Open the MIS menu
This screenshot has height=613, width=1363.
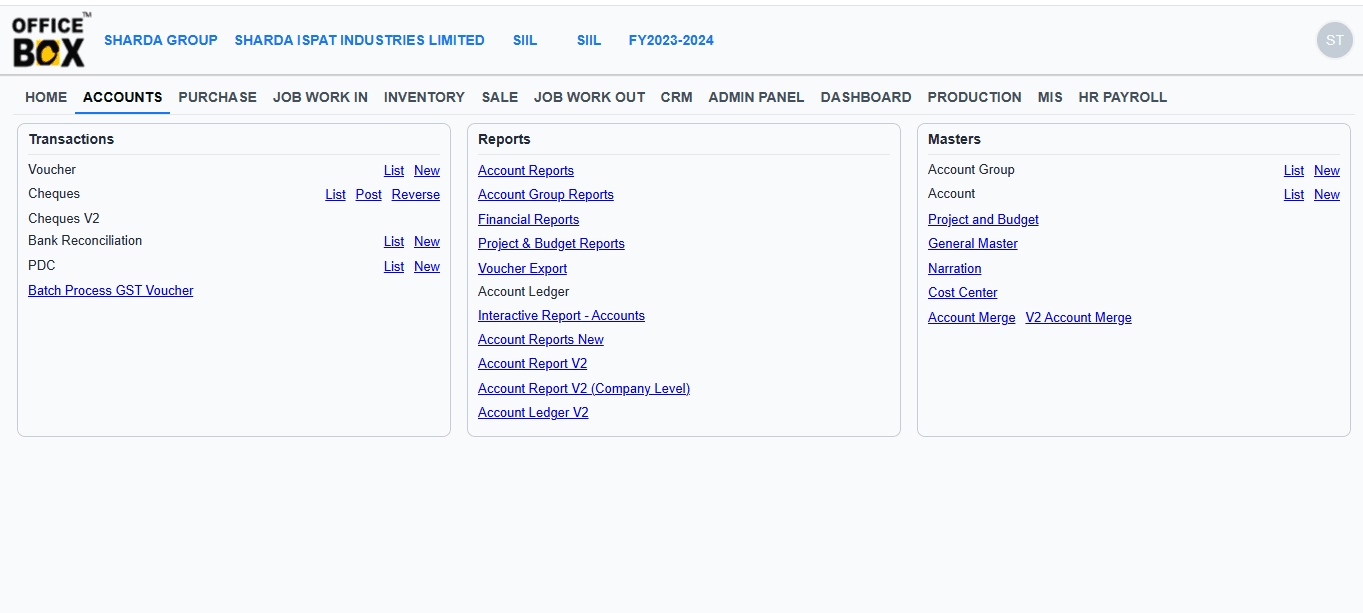tap(1050, 97)
